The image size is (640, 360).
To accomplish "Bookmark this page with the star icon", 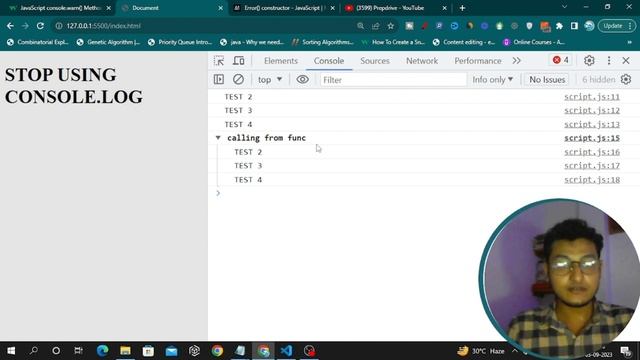I will pyautogui.click(x=391, y=26).
